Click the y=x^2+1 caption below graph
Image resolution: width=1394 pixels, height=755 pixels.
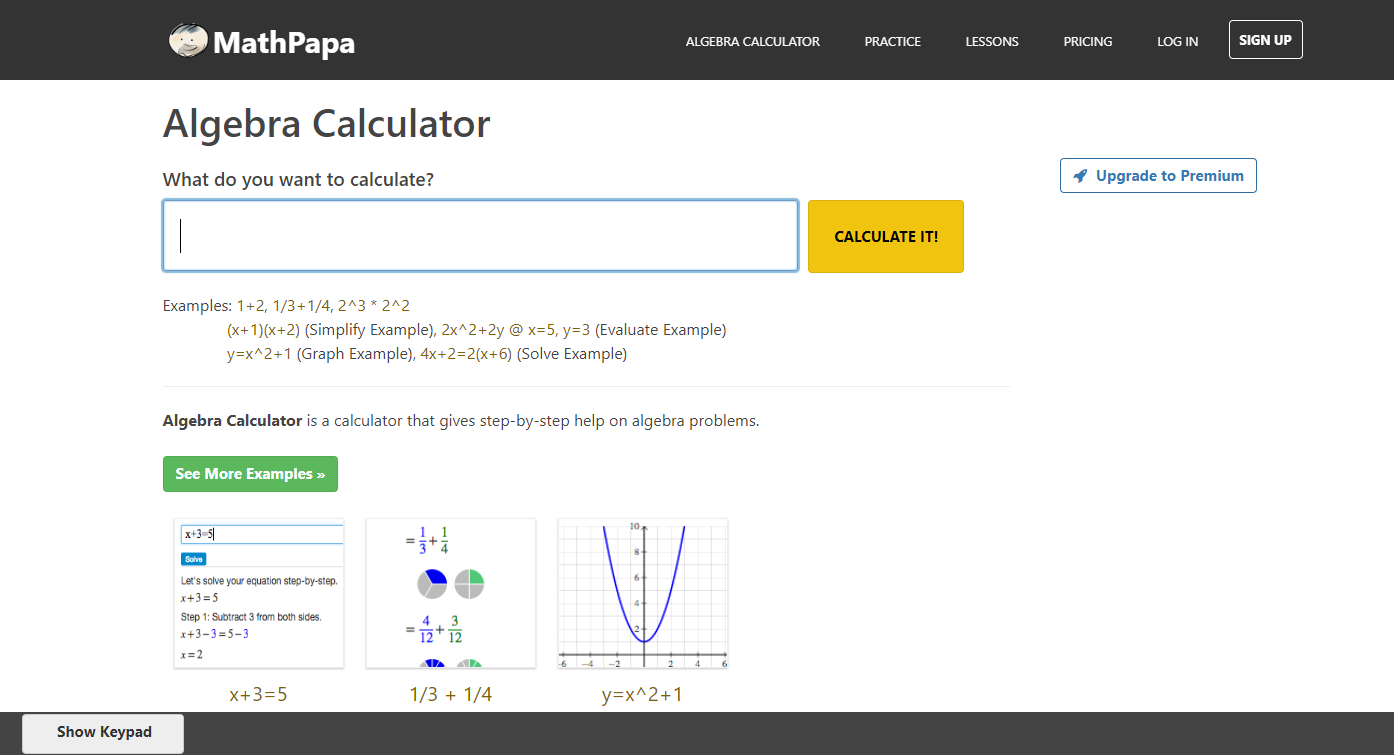tap(643, 694)
